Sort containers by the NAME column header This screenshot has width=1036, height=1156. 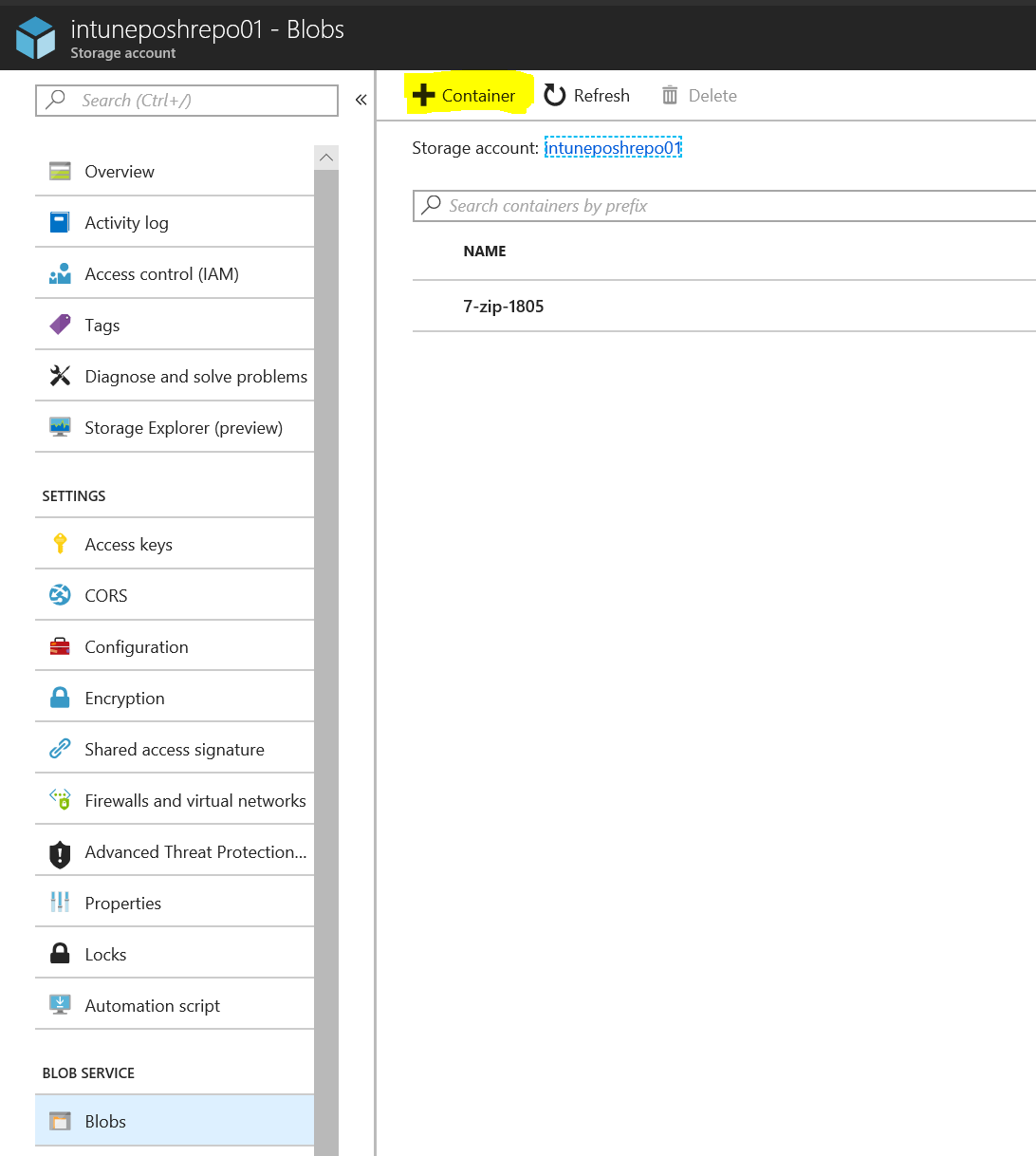coord(485,251)
